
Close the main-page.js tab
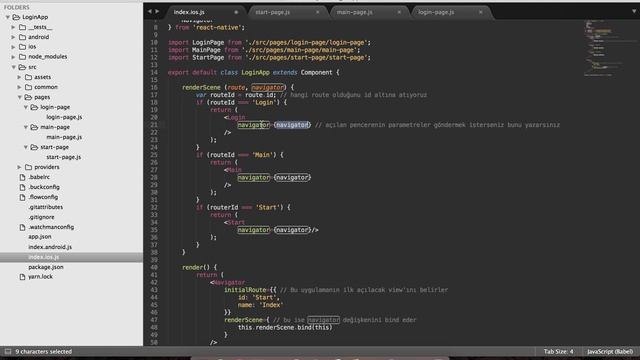[399, 12]
